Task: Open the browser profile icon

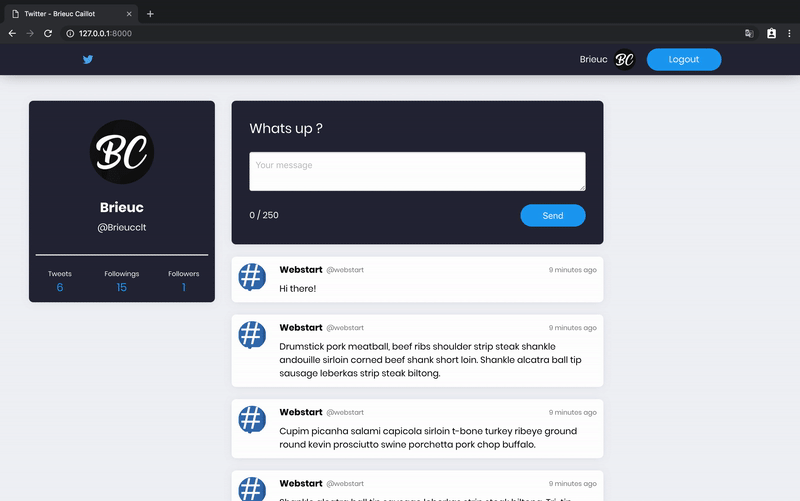Action: click(771, 33)
